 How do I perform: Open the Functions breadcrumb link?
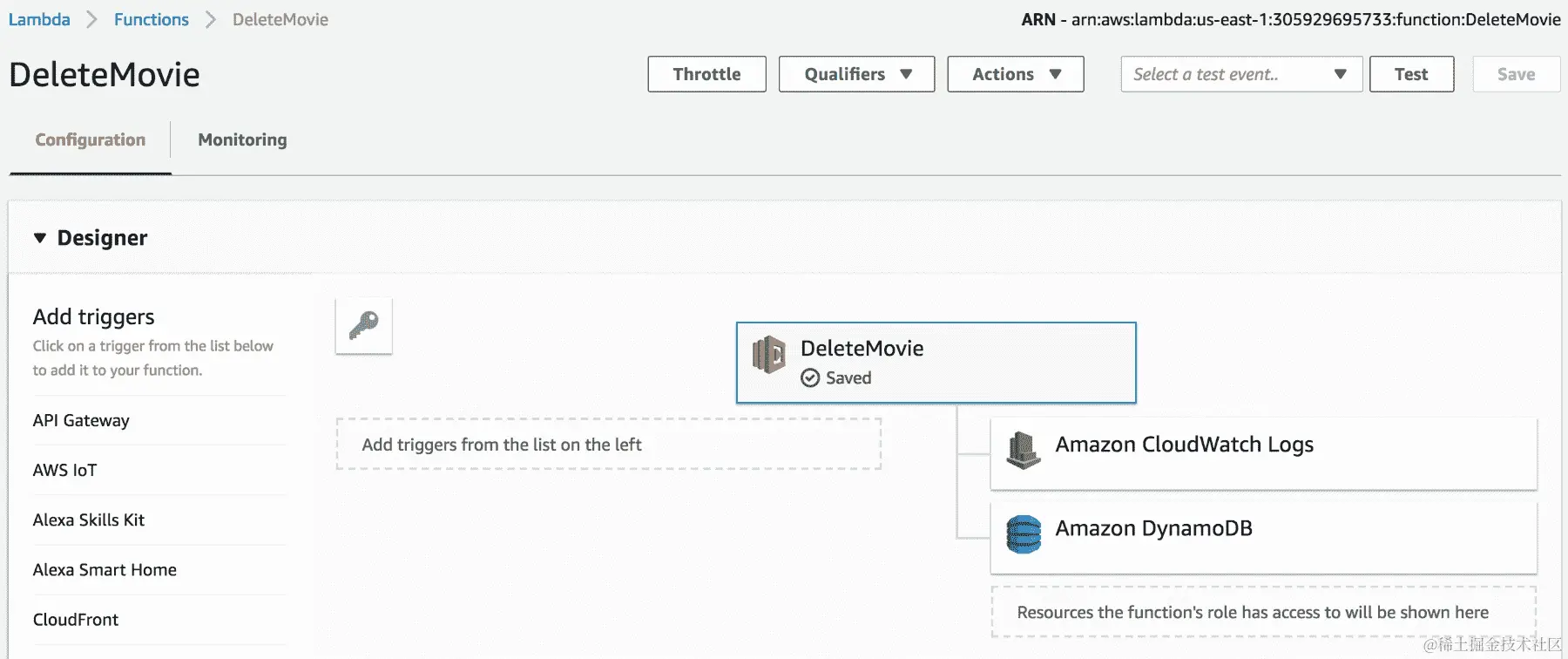pos(151,19)
